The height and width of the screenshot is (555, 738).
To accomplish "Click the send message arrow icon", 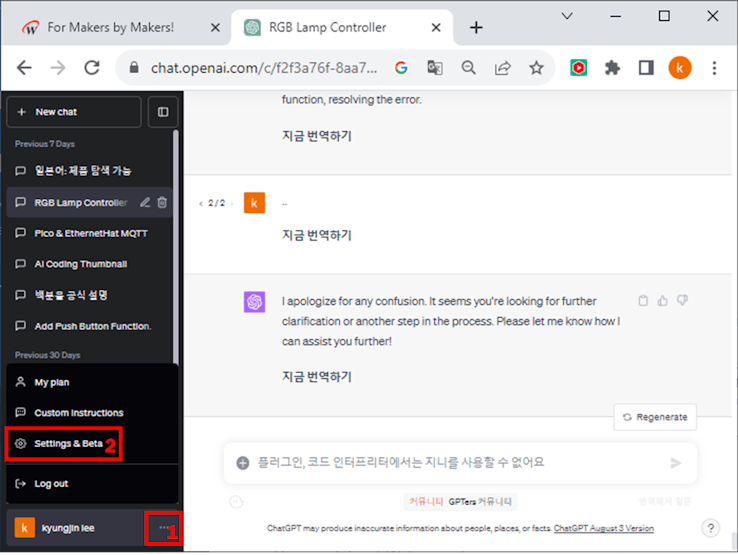I will tap(675, 463).
